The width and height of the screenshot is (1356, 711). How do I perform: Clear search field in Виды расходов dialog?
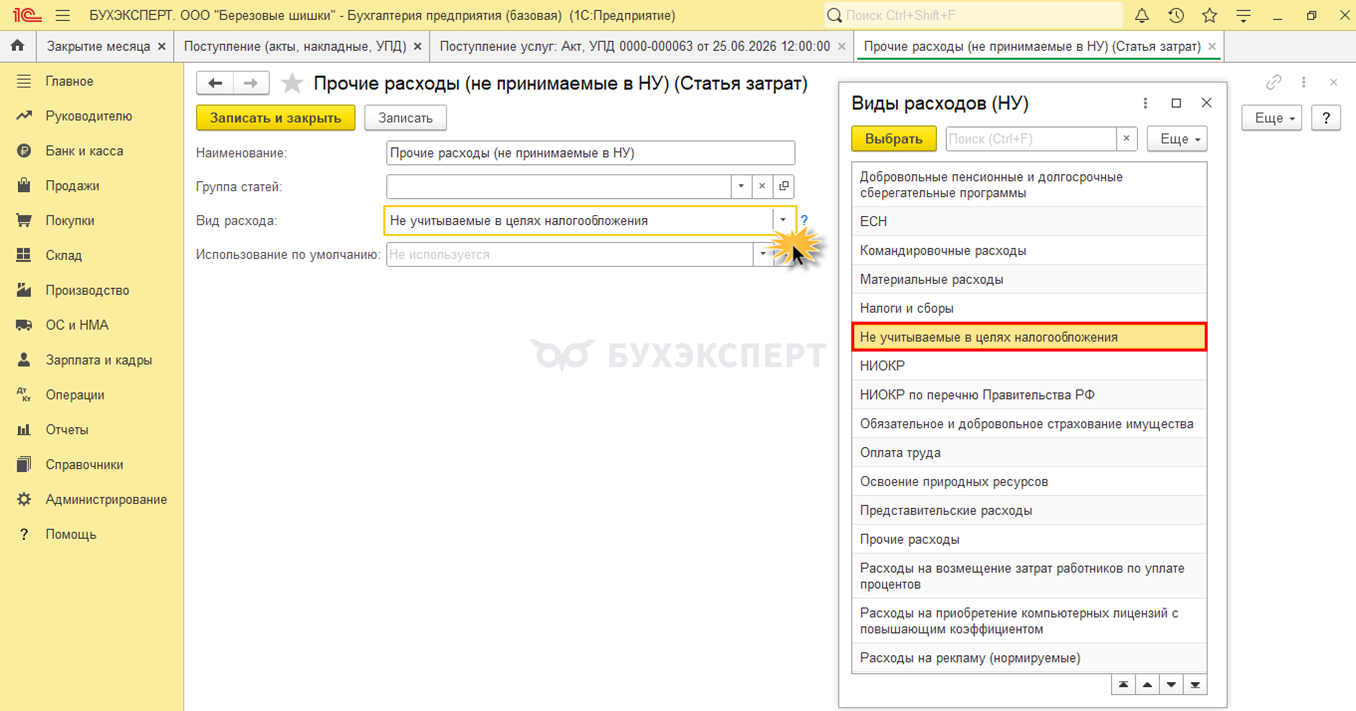(1127, 139)
